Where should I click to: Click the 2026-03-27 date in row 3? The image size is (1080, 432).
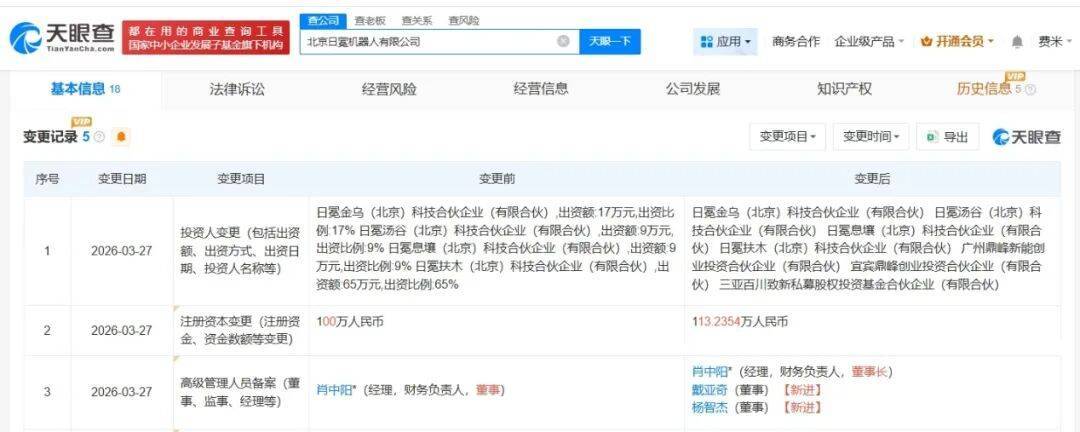(121, 391)
